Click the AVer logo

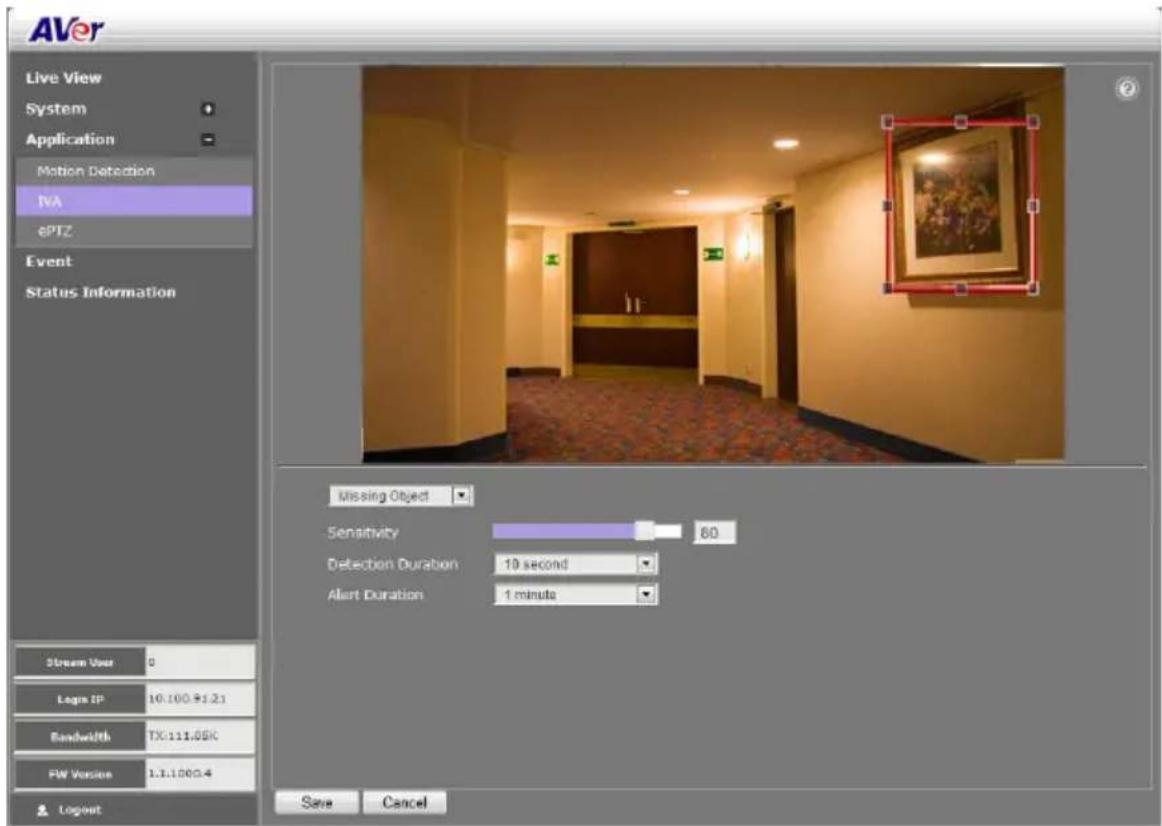(66, 30)
